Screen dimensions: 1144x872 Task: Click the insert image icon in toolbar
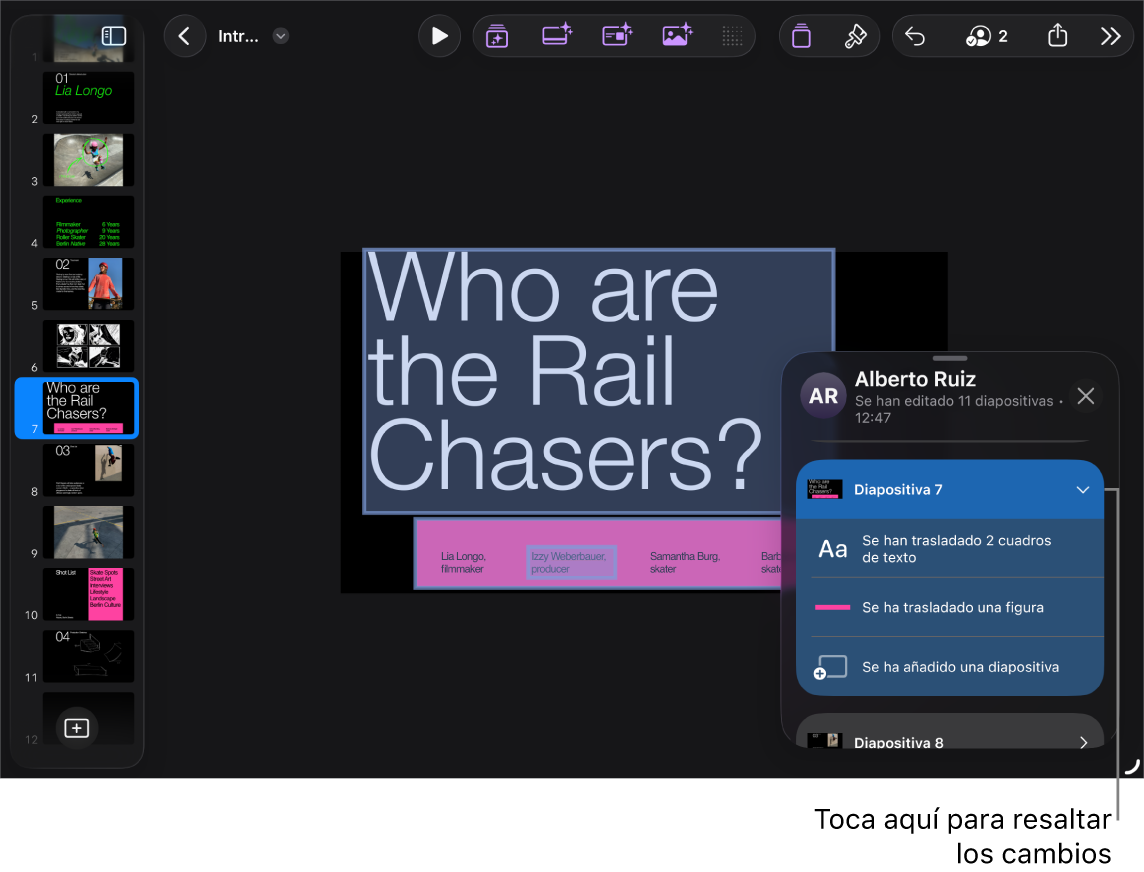677,36
